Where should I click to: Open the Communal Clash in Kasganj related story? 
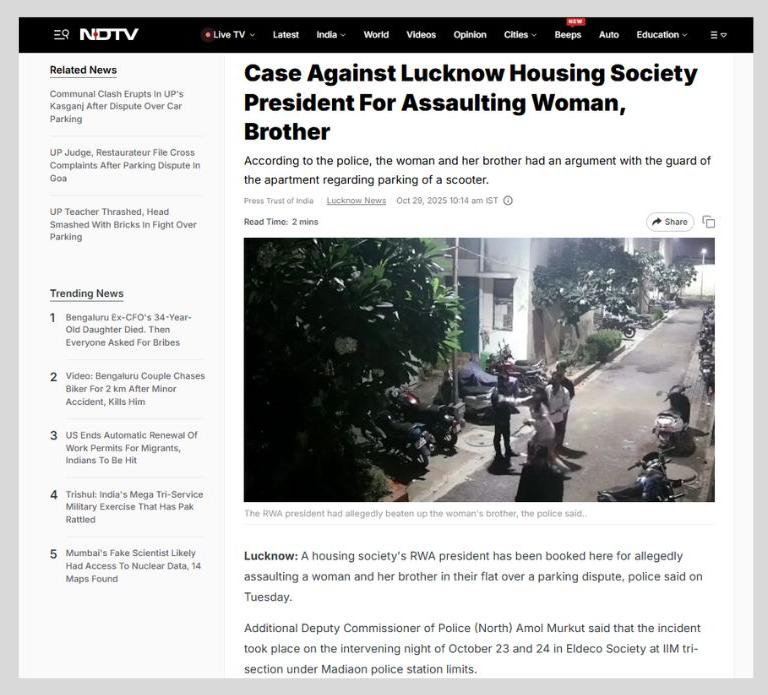coord(117,106)
